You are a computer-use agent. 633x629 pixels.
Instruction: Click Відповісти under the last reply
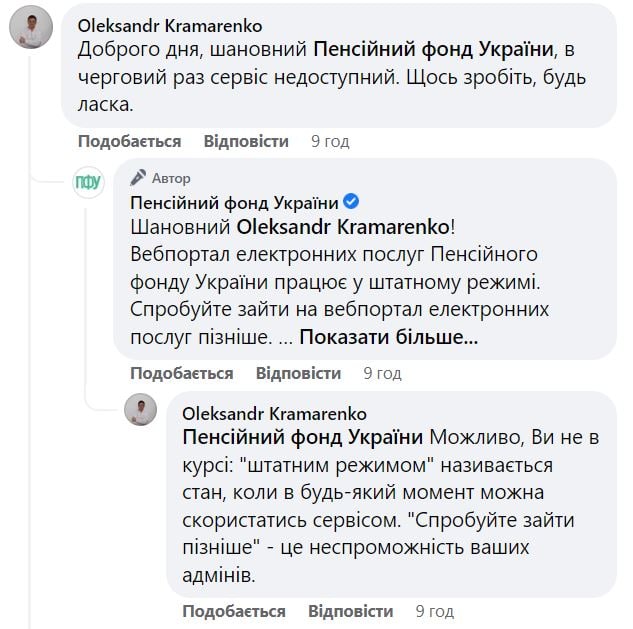coord(350,611)
